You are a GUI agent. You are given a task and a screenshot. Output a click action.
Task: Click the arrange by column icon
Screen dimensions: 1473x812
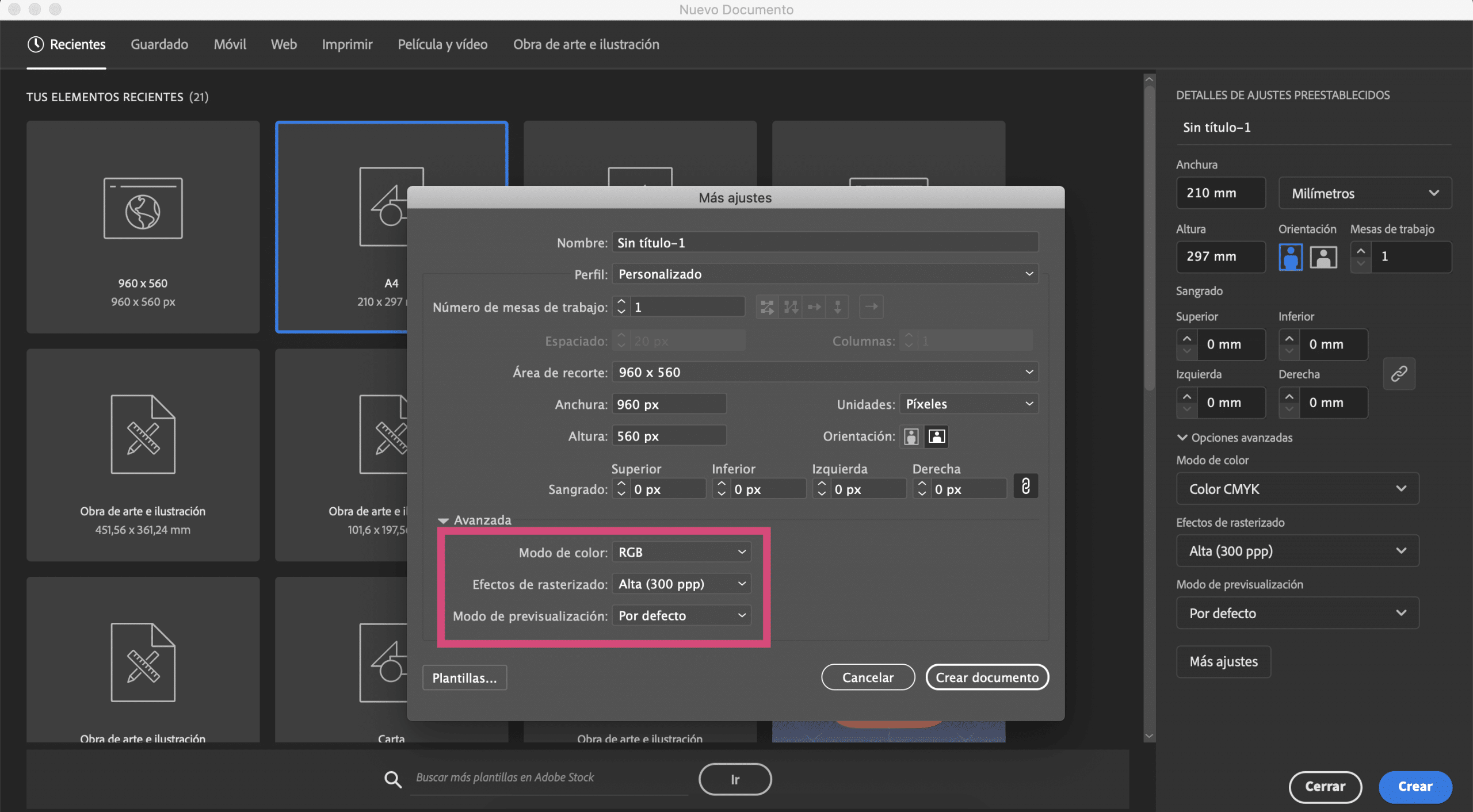coord(837,307)
